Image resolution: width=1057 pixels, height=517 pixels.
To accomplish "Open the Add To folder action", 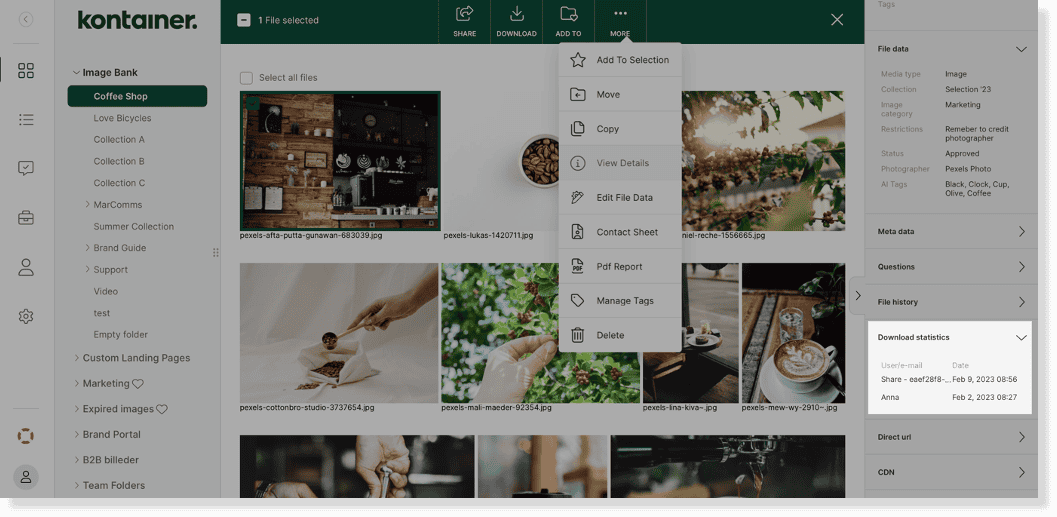I will [x=568, y=21].
